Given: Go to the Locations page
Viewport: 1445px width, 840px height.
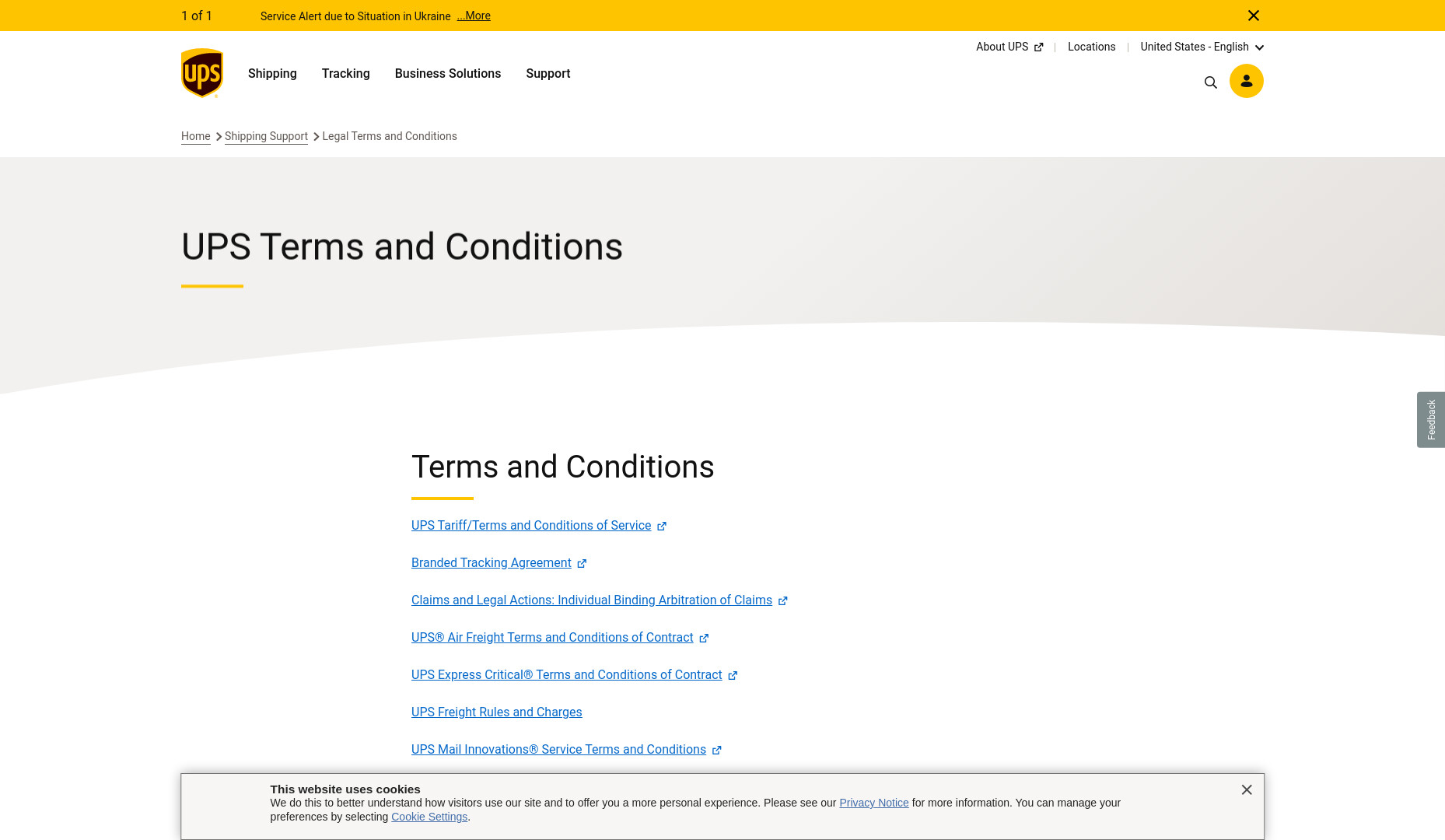Looking at the screenshot, I should pos(1091,47).
